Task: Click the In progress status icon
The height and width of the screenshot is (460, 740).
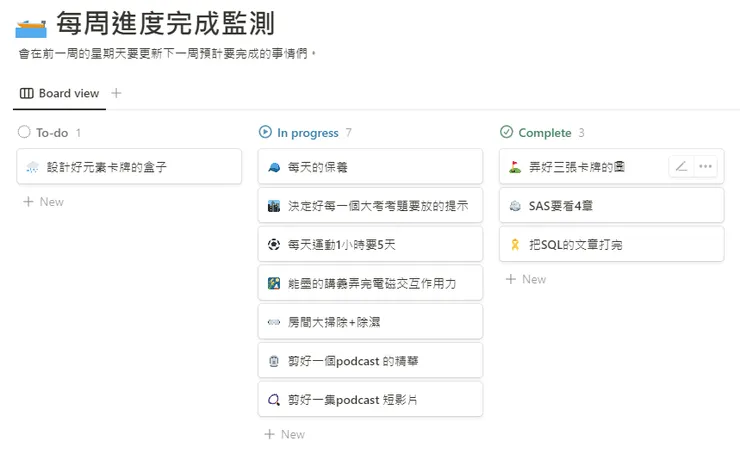Action: [265, 132]
